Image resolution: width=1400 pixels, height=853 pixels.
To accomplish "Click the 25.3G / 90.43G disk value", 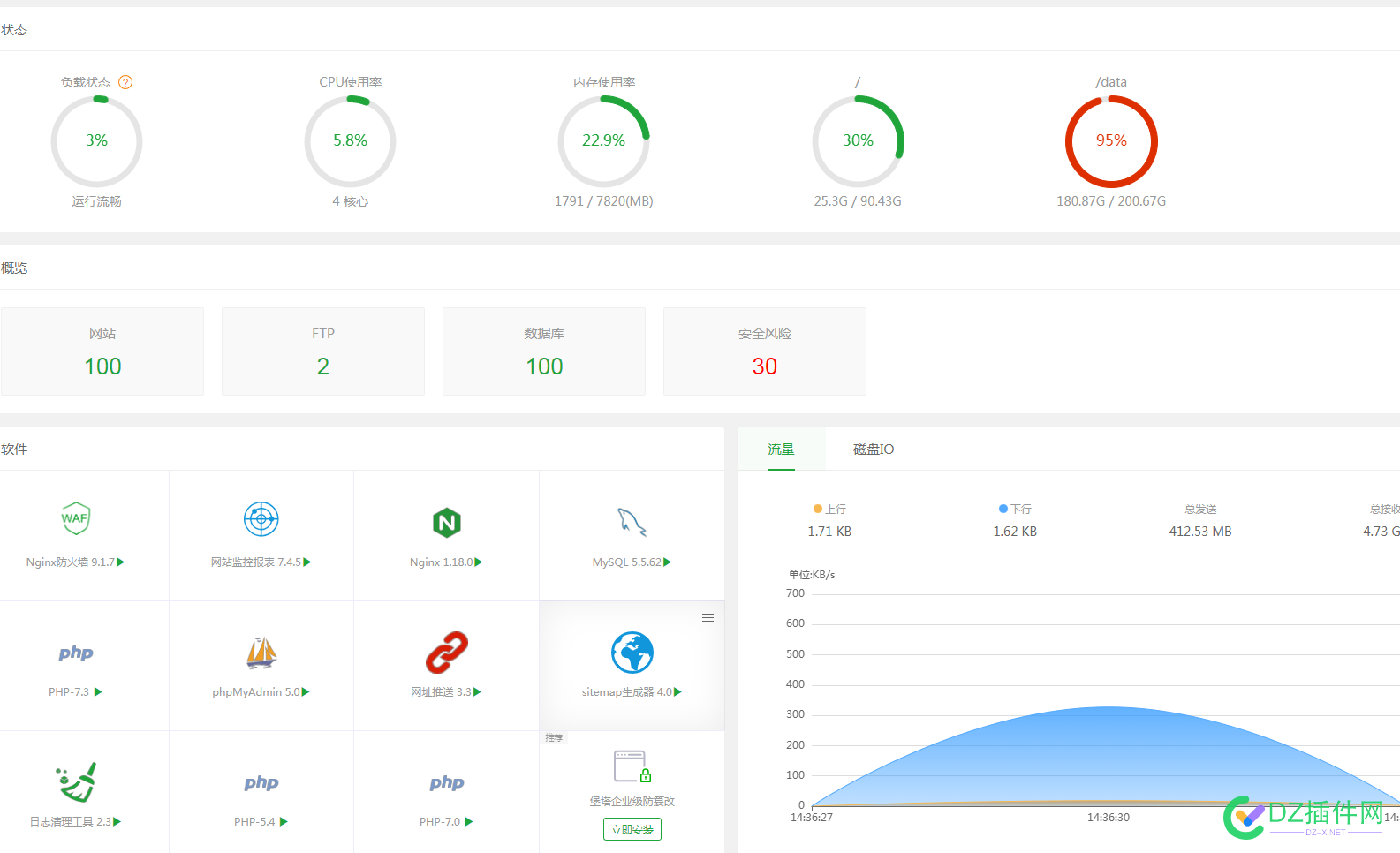I will point(858,201).
